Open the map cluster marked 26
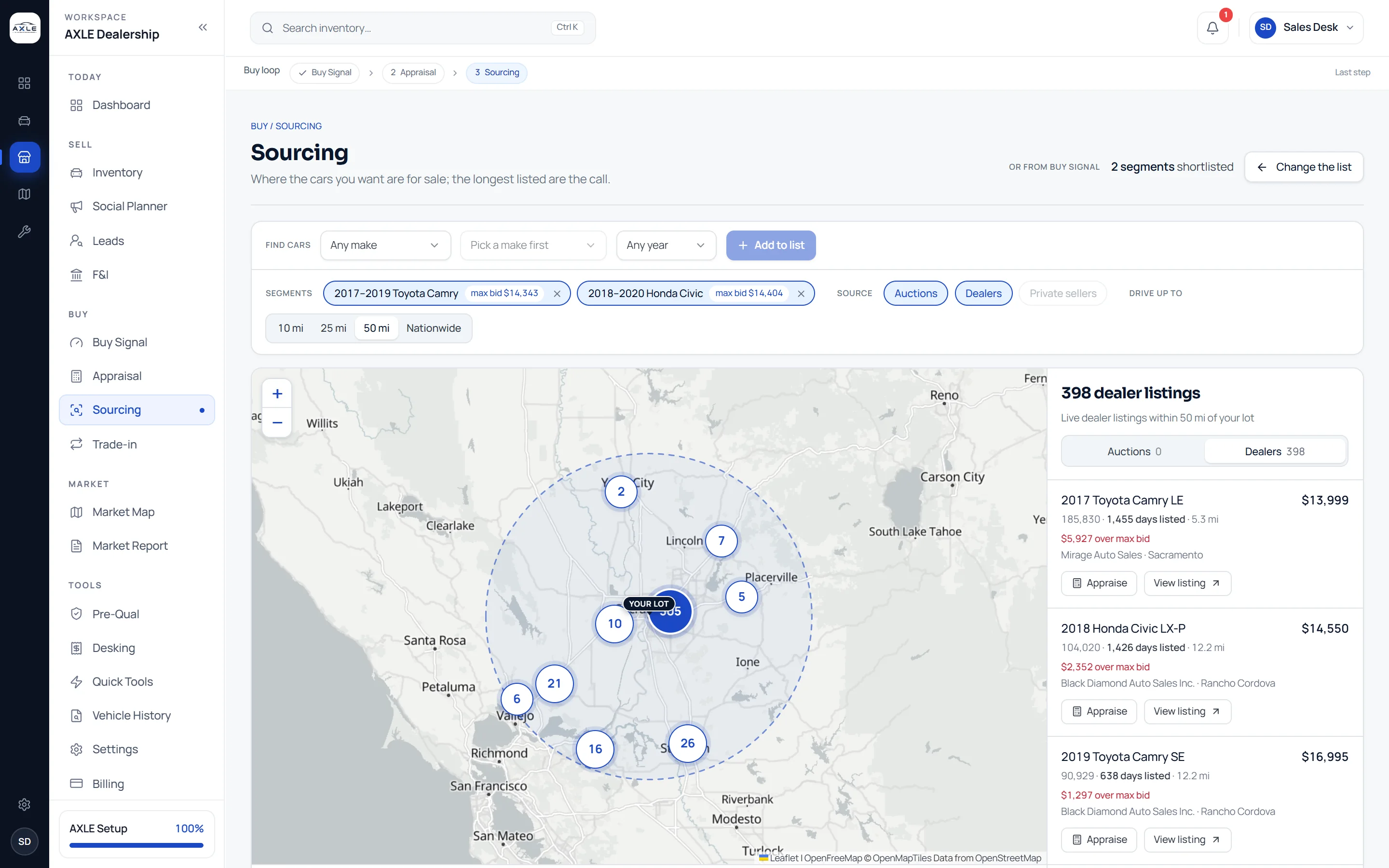The width and height of the screenshot is (1389, 868). pyautogui.click(x=687, y=743)
